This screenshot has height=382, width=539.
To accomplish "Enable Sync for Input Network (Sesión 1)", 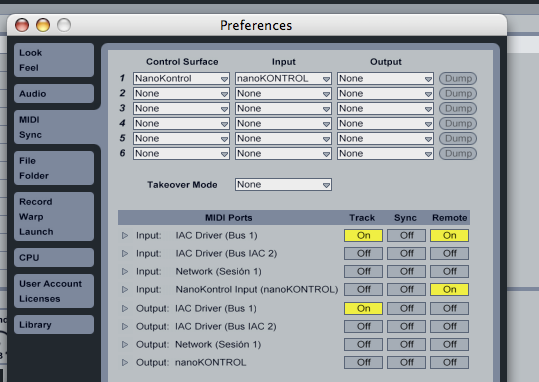I will 406,272.
